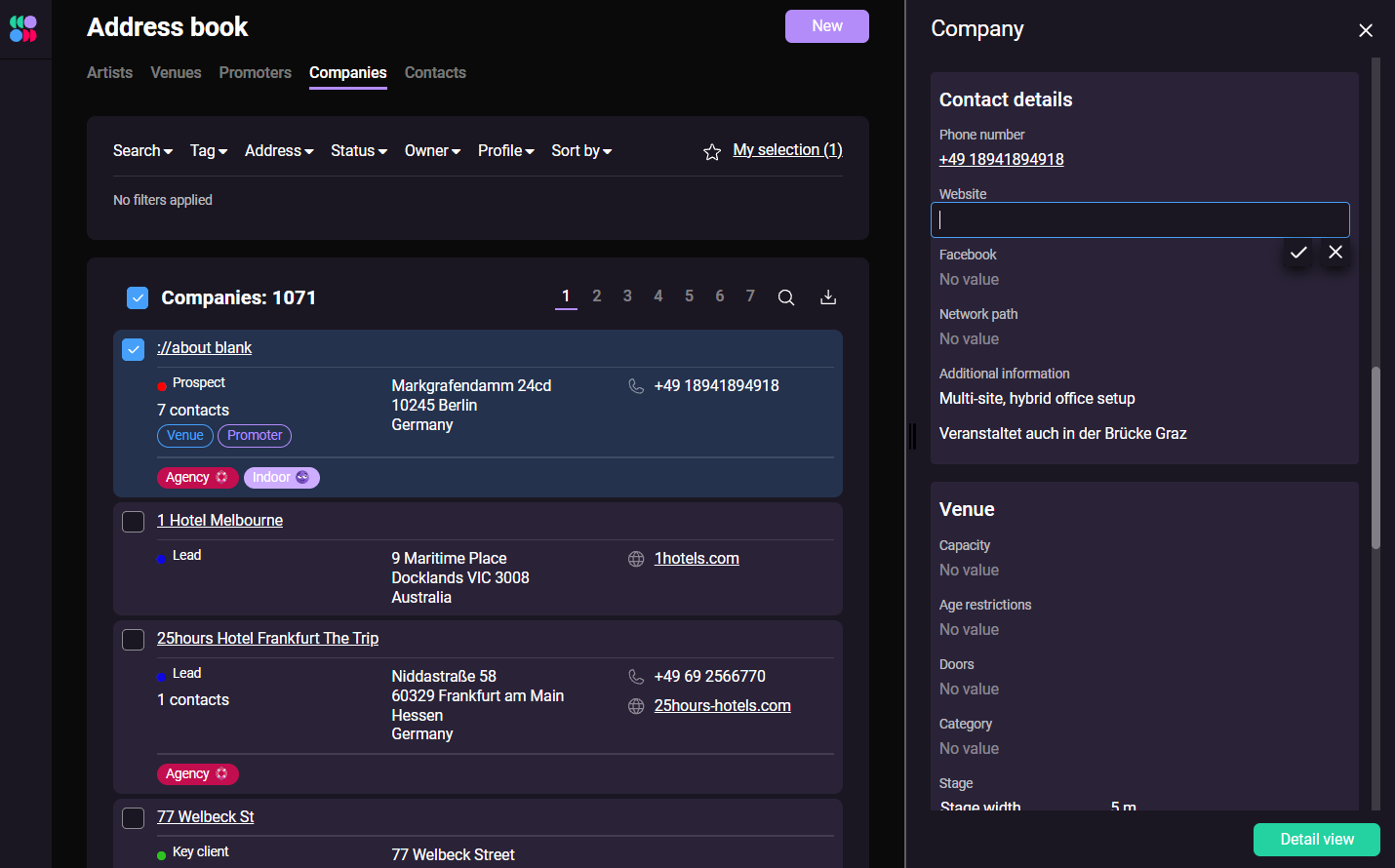Click the app logo icon
This screenshot has height=868, width=1395.
[x=23, y=28]
